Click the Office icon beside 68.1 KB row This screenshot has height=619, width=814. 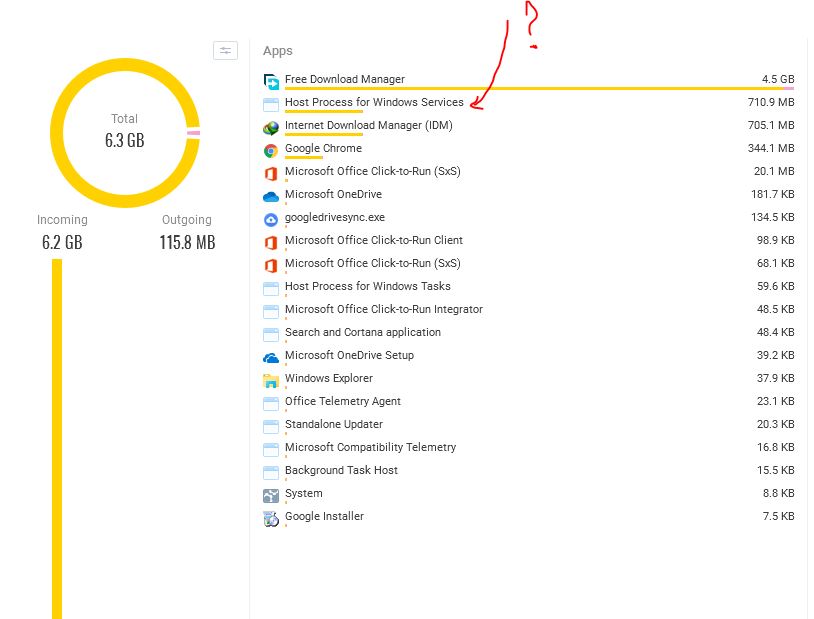[271, 265]
